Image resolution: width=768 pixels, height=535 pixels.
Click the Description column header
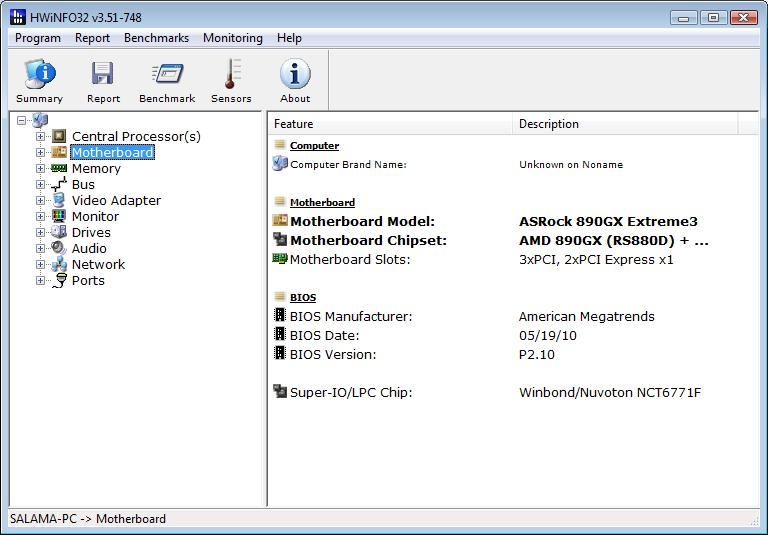625,123
